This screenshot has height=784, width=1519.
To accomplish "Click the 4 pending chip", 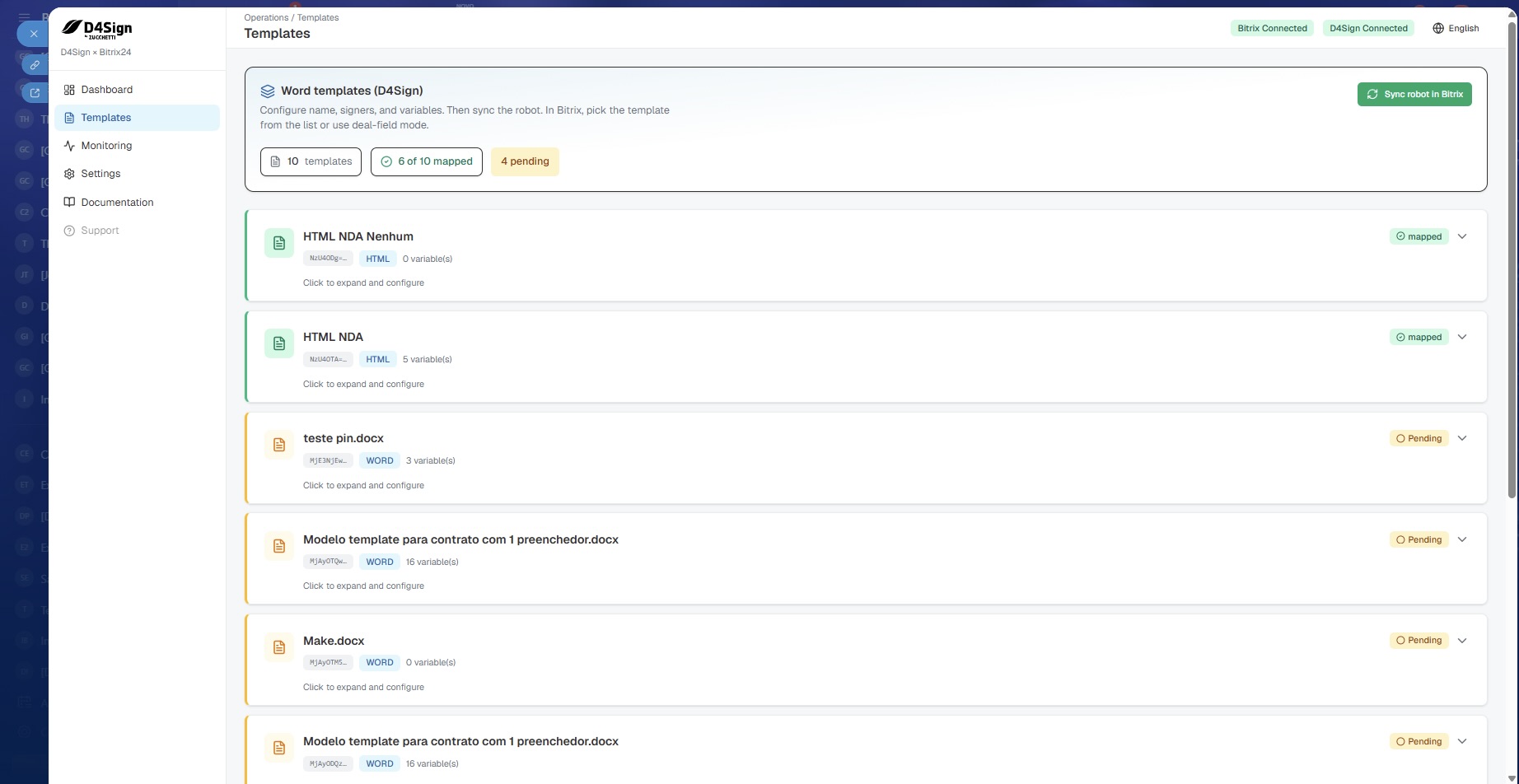I will coord(525,161).
